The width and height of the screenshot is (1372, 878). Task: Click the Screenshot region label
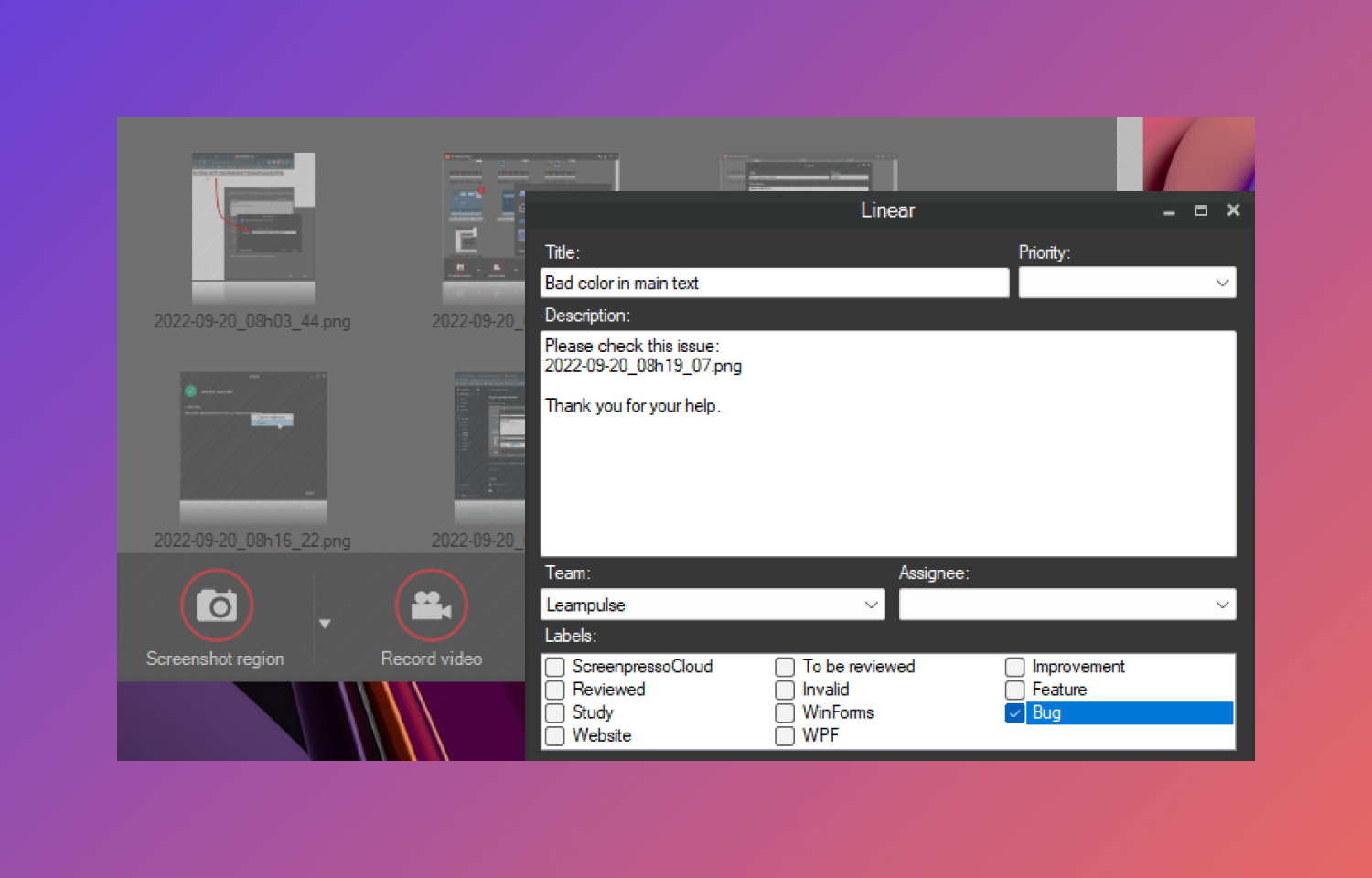215,658
